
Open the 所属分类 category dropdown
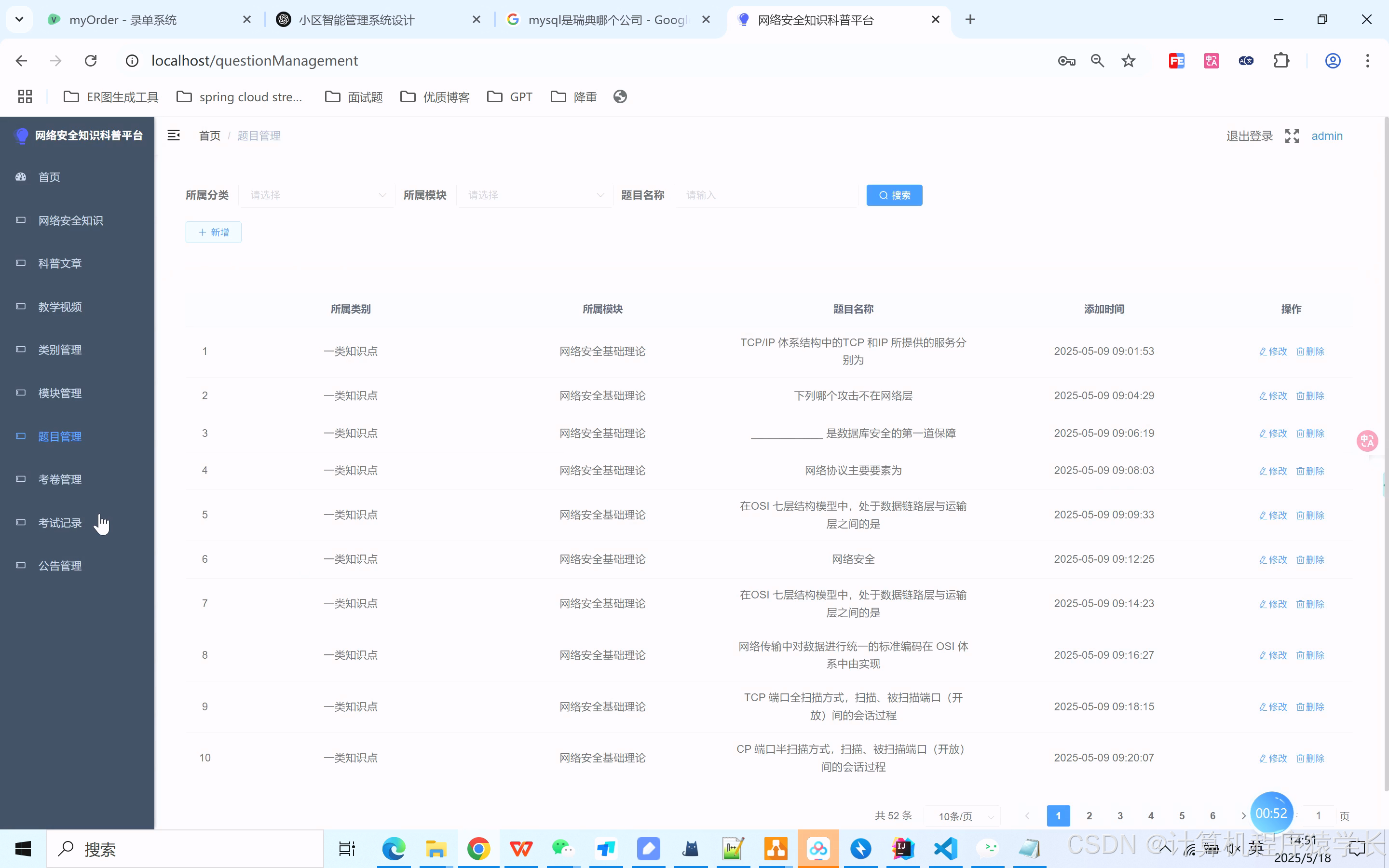tap(317, 195)
